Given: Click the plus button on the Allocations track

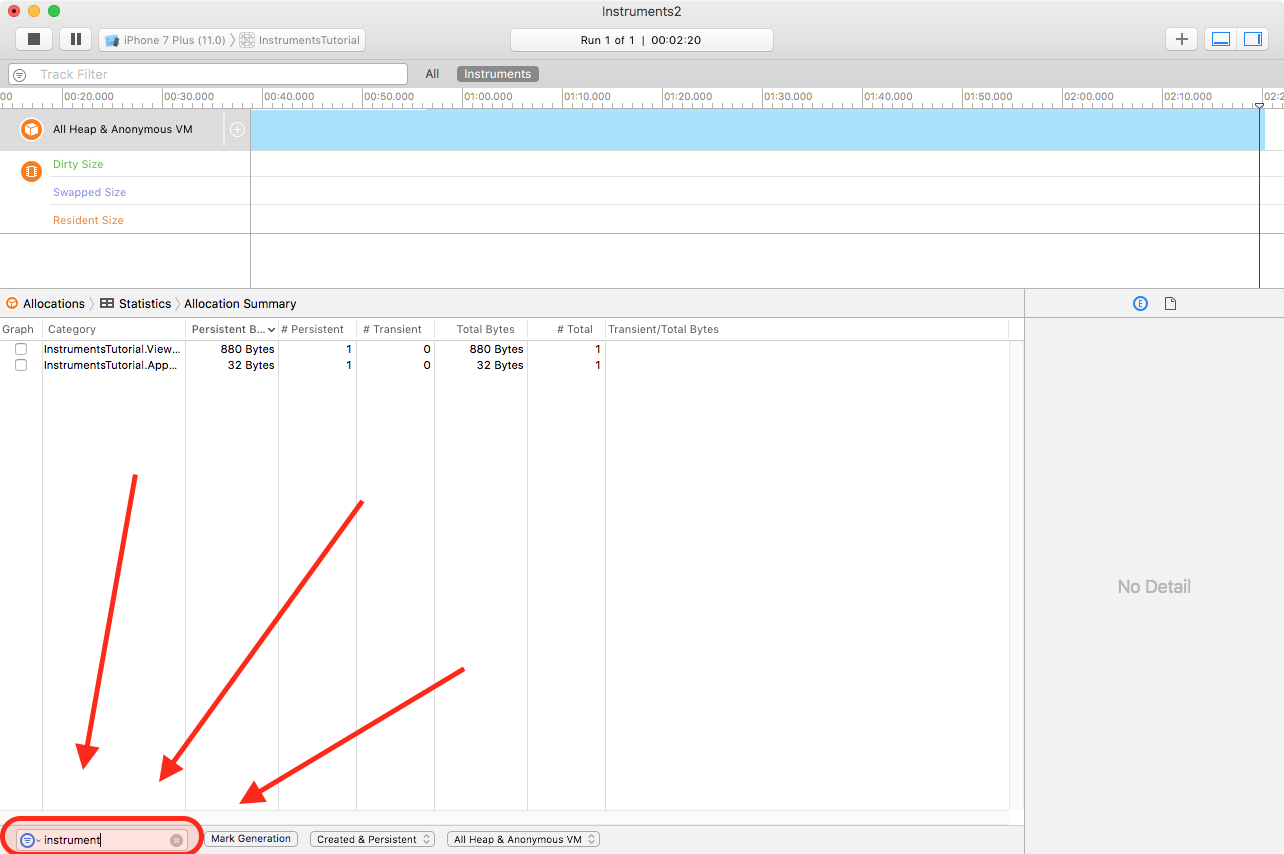Looking at the screenshot, I should click(x=237, y=130).
